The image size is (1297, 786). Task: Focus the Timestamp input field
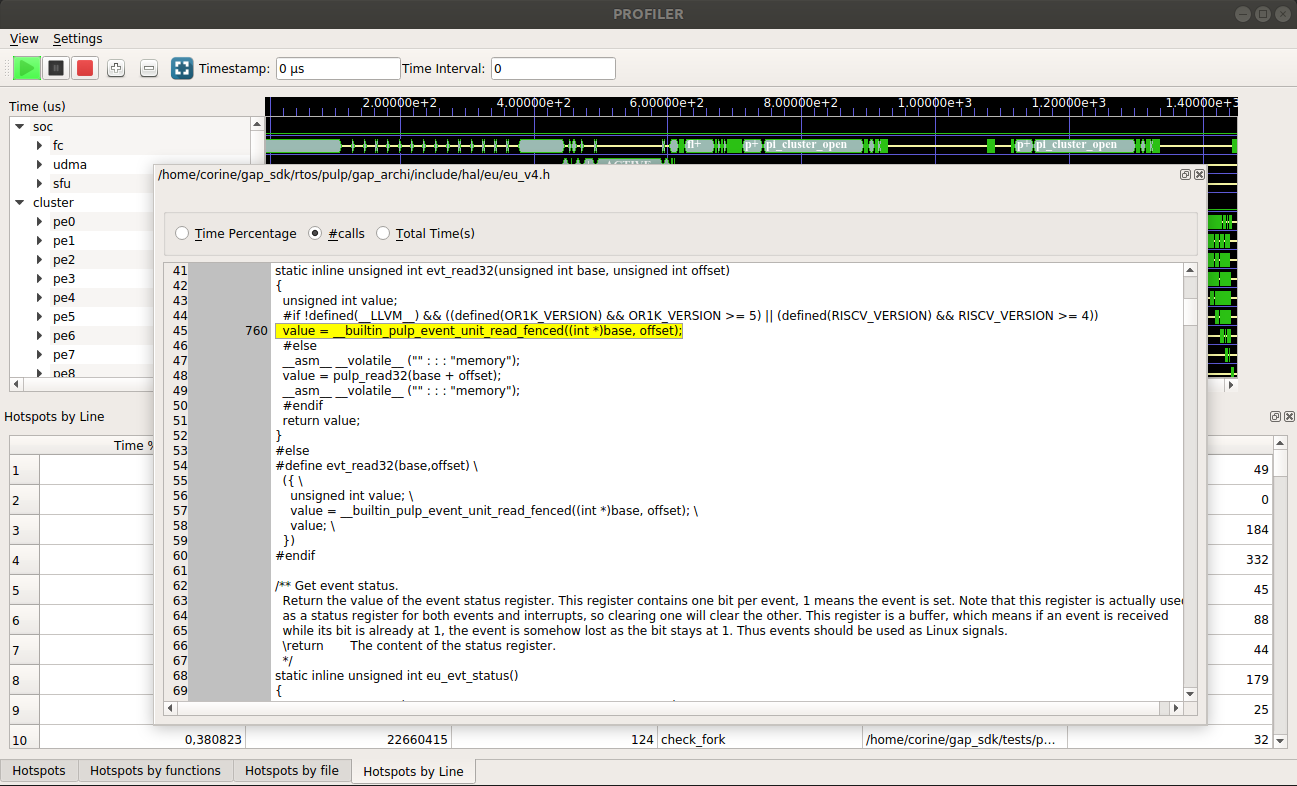pos(337,69)
